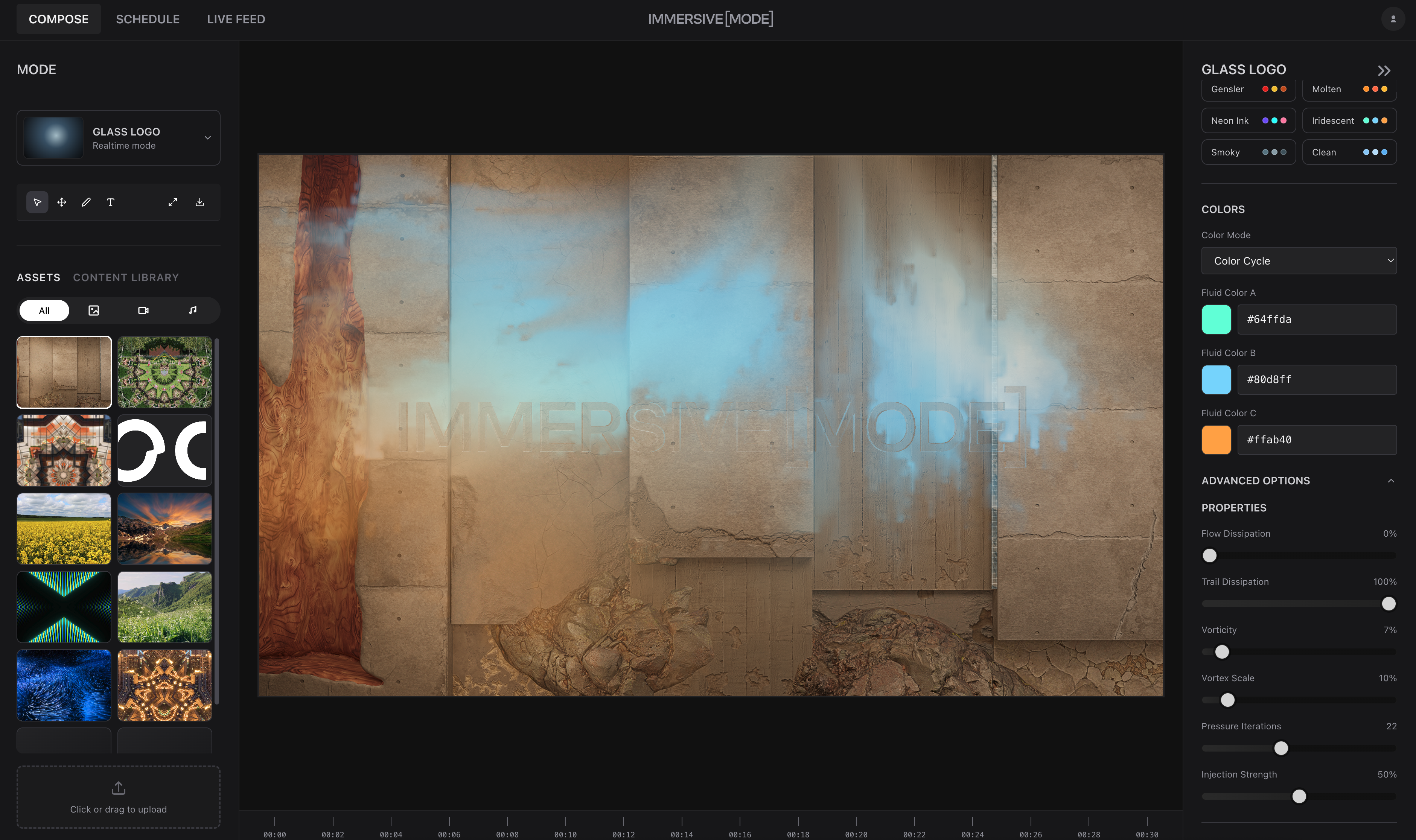1416x840 pixels.
Task: Apply the Neon Ink color preset
Action: [1248, 120]
